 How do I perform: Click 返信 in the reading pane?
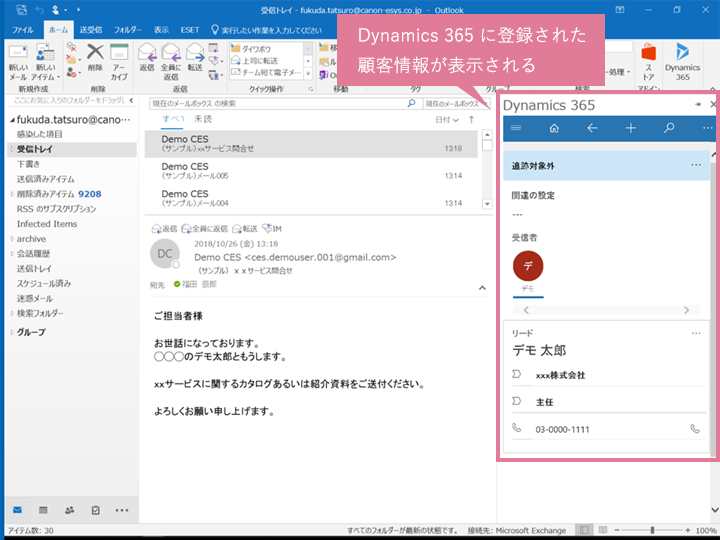(x=164, y=229)
